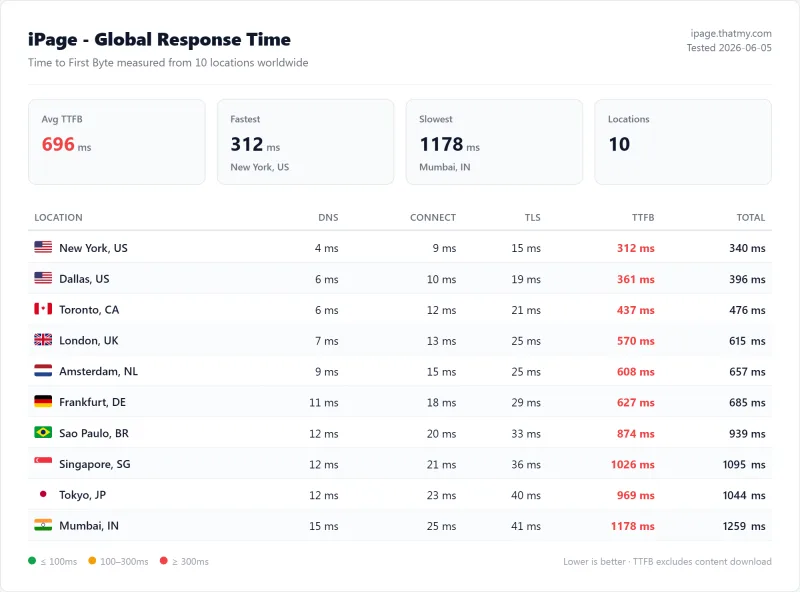Click the Netherlands flag beside Amsterdam

pyautogui.click(x=43, y=371)
